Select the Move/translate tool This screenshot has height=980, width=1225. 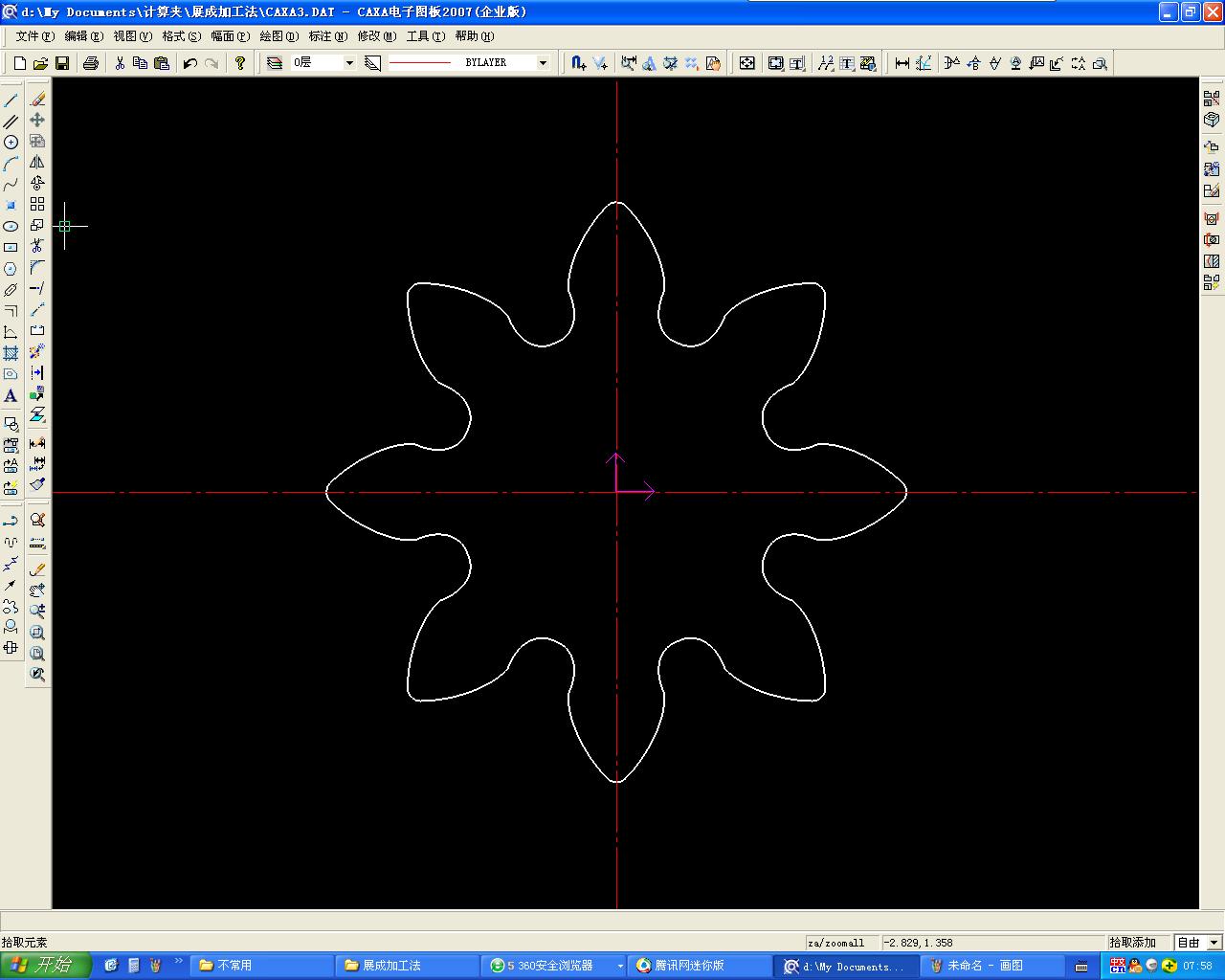point(37,120)
